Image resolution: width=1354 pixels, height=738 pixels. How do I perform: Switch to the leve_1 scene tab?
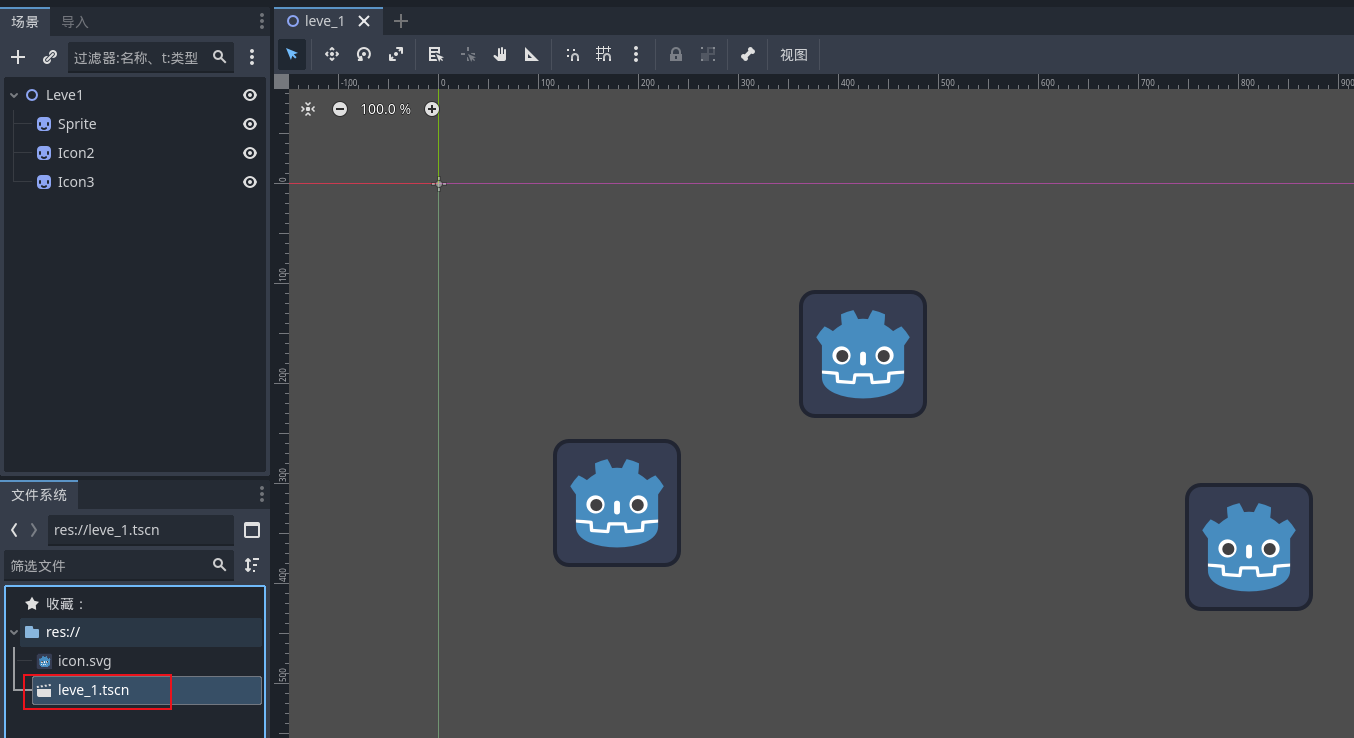pyautogui.click(x=325, y=21)
